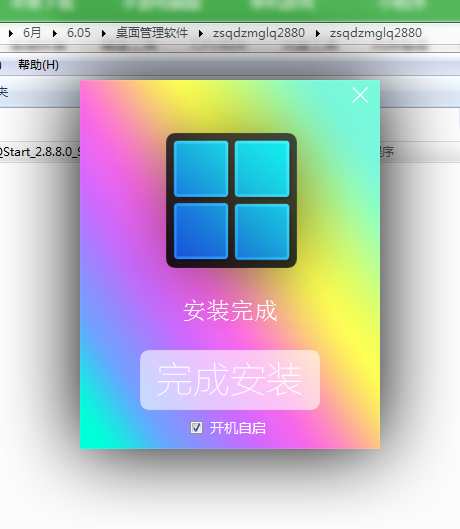
Task: Click the four-tile app logo
Action: coord(232,200)
